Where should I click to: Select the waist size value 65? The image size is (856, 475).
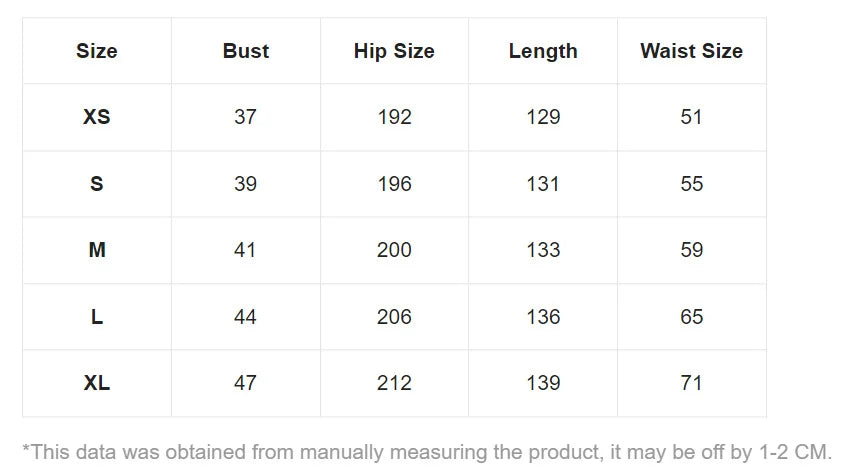coord(692,317)
